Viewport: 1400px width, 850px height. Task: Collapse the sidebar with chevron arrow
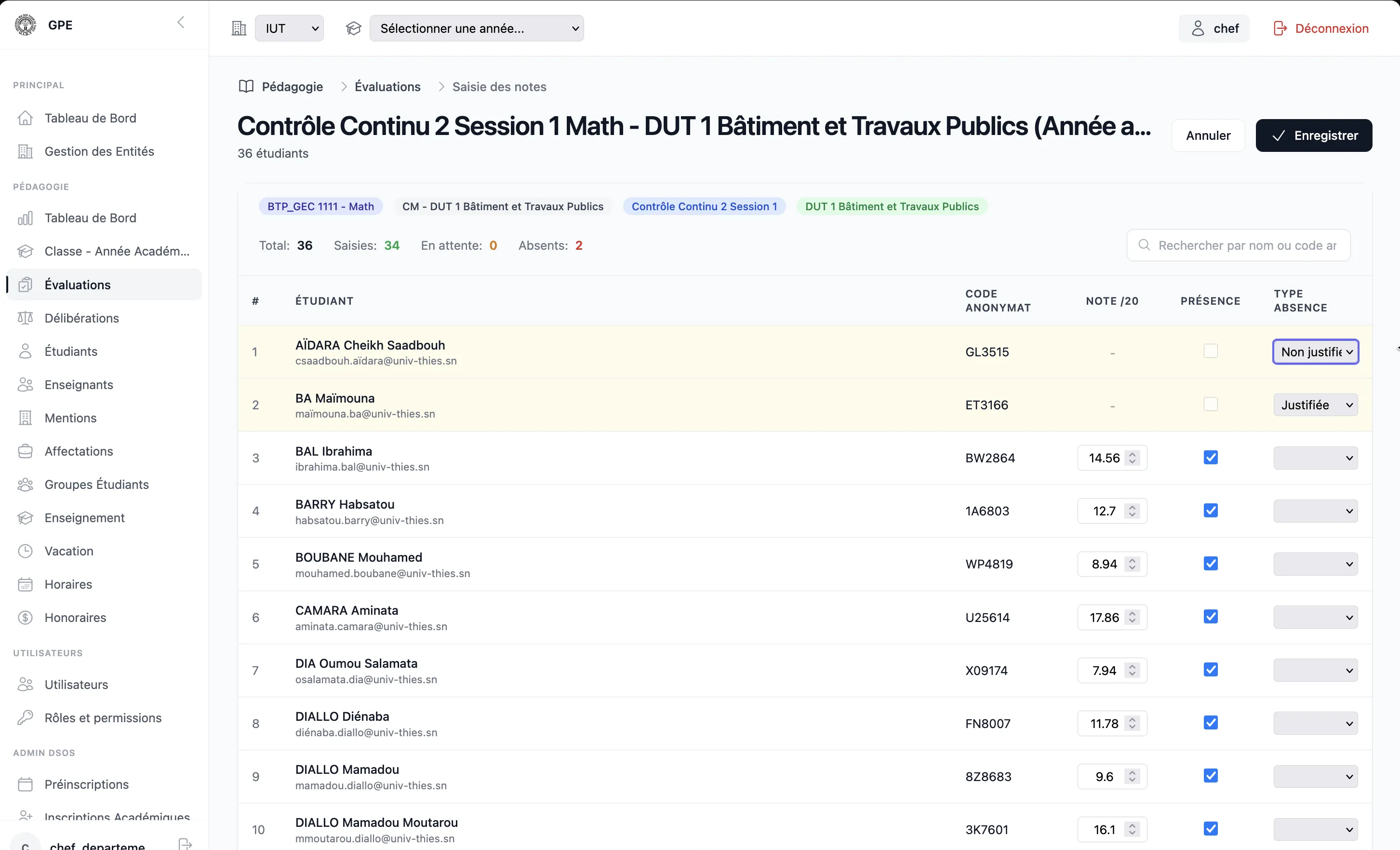coord(181,22)
